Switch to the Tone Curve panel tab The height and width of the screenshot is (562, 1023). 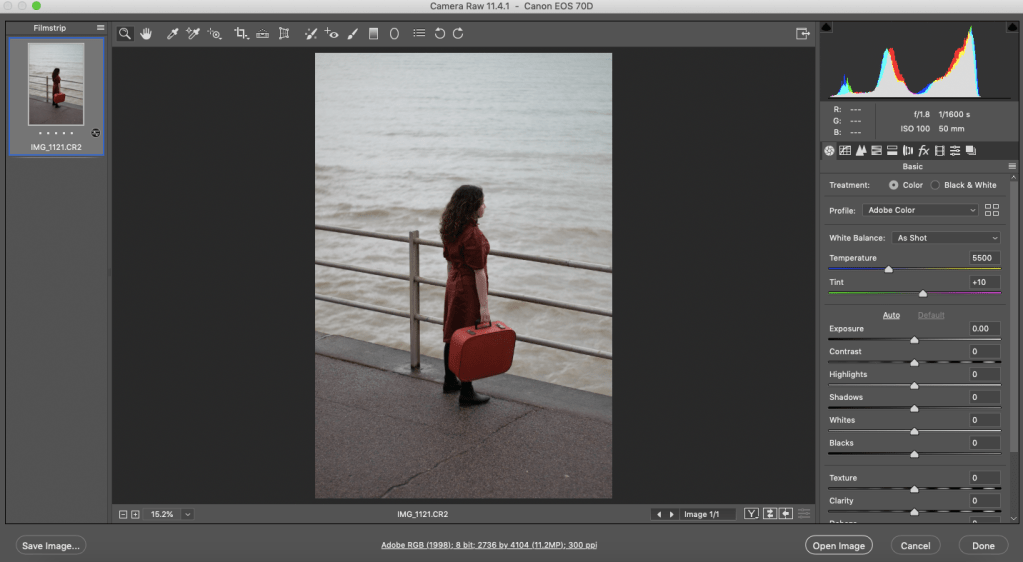click(845, 150)
